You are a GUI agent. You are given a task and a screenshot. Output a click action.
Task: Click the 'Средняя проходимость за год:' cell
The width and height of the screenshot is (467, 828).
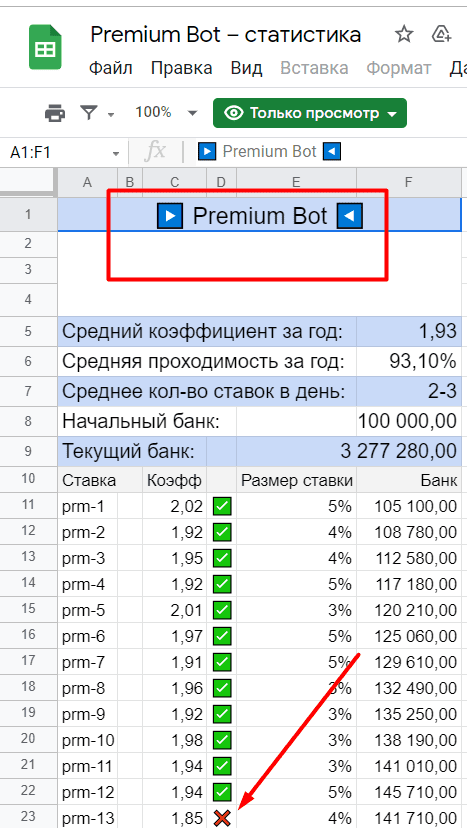click(207, 362)
